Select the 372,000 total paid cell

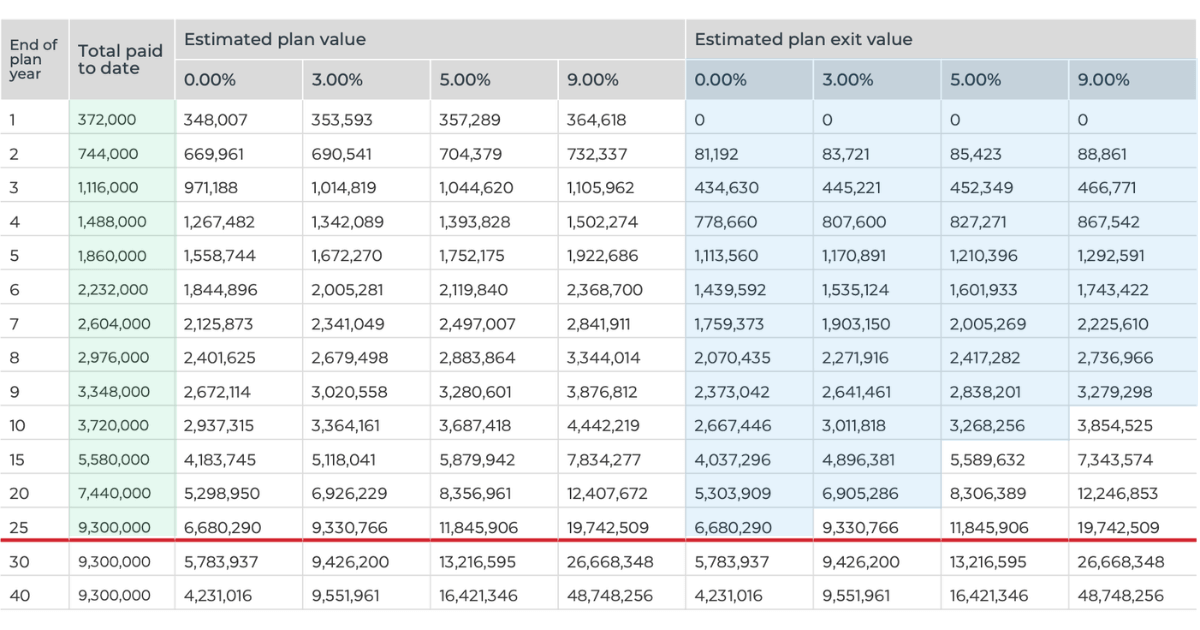tap(108, 120)
